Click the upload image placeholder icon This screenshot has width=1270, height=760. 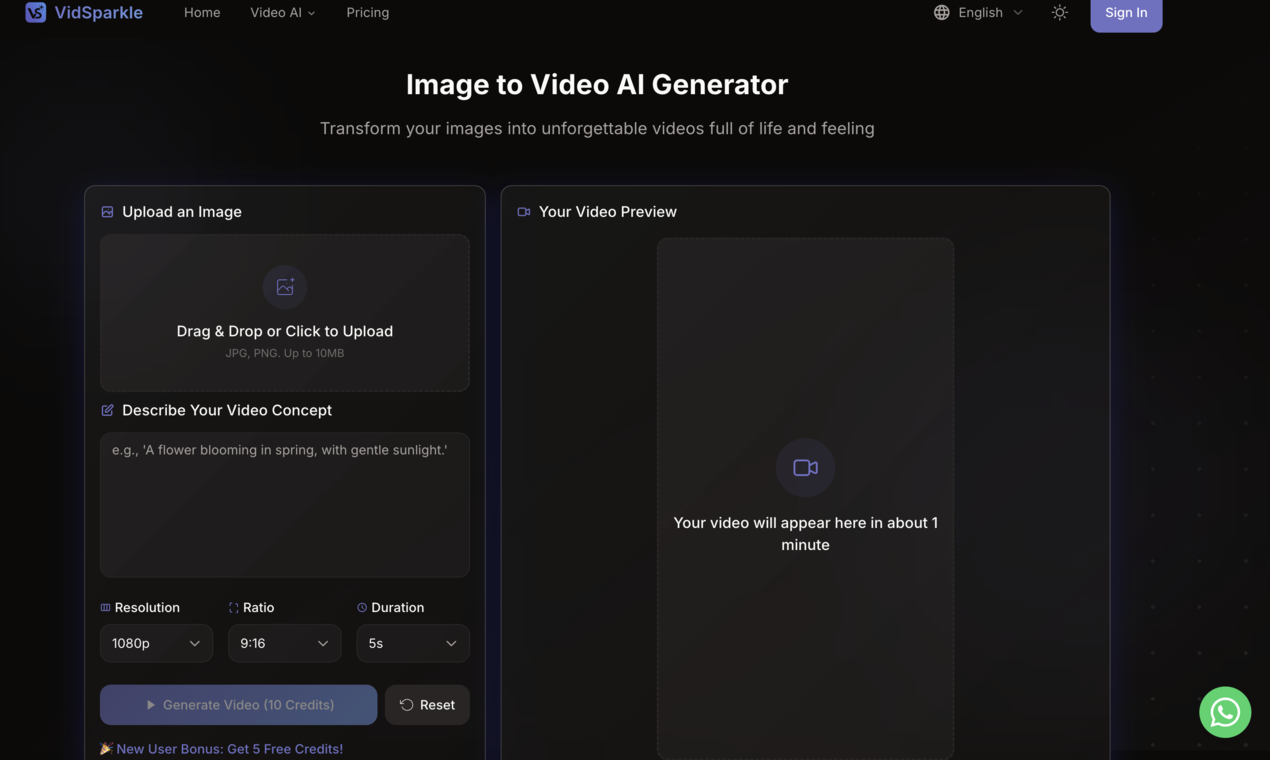(285, 287)
